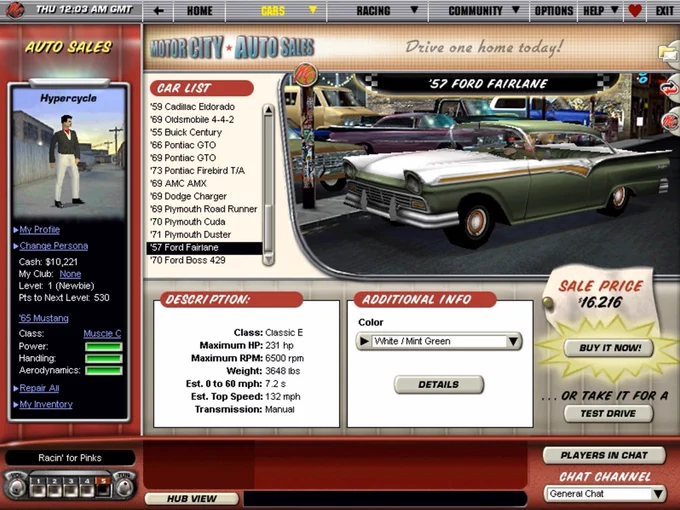Click the round MC badge on the right edge

(670, 121)
